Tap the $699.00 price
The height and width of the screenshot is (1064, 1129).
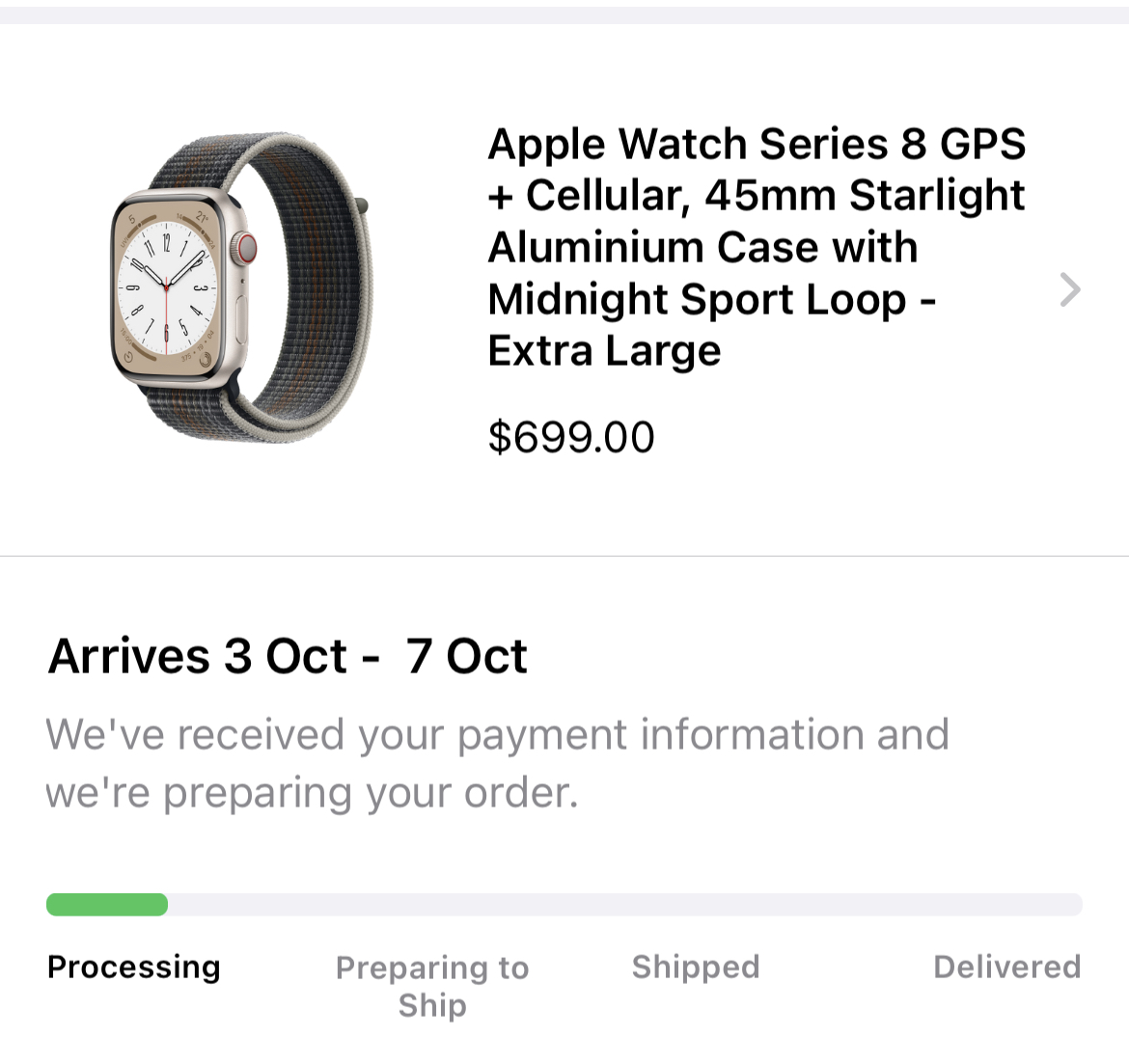[571, 437]
